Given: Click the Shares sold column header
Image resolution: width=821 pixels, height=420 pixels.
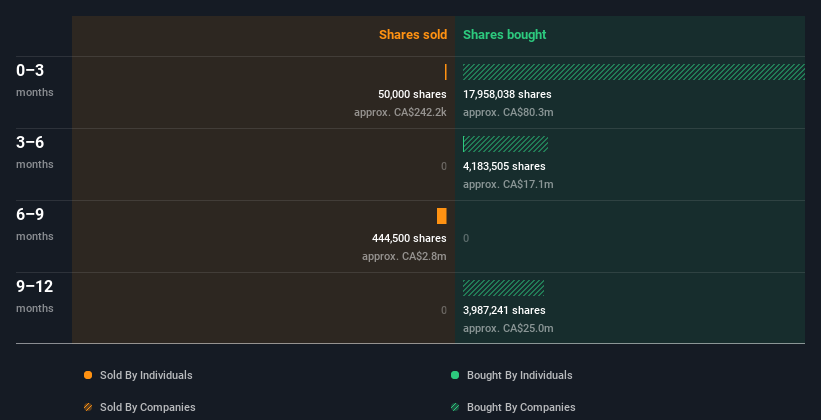Looking at the screenshot, I should 413,35.
